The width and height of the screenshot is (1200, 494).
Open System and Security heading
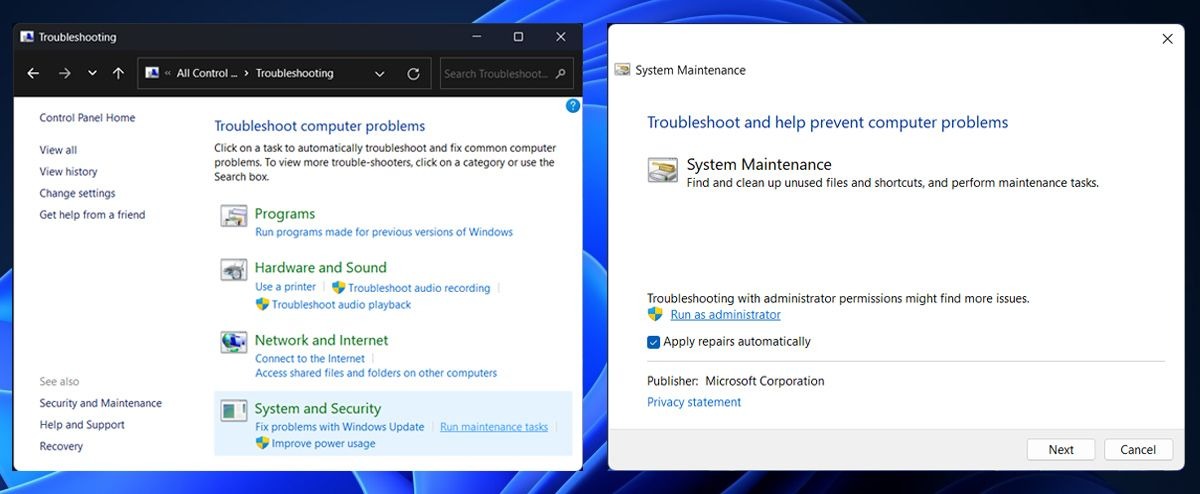tap(318, 408)
